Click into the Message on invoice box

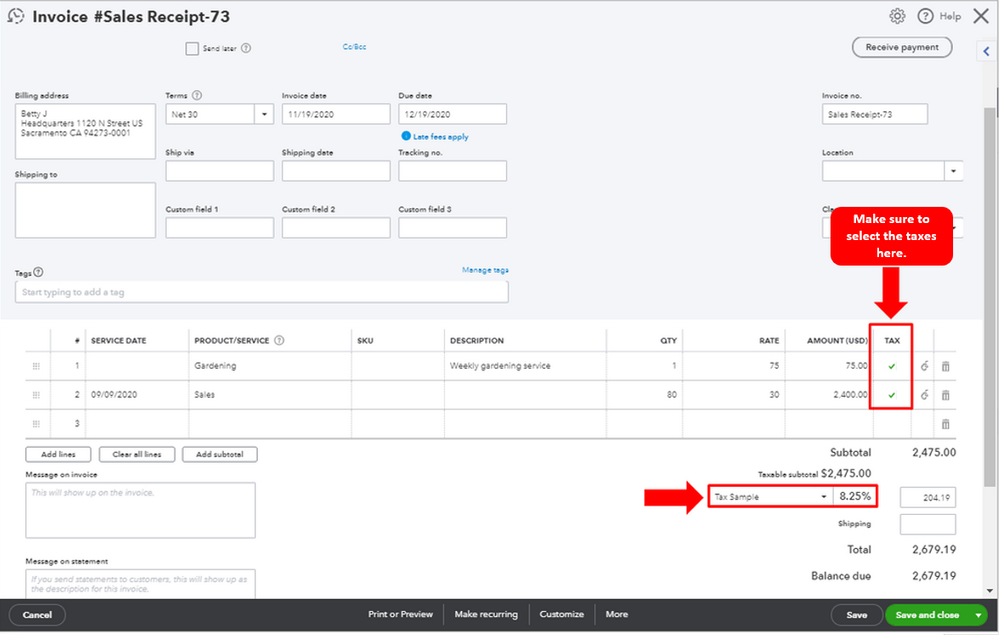[x=140, y=510]
